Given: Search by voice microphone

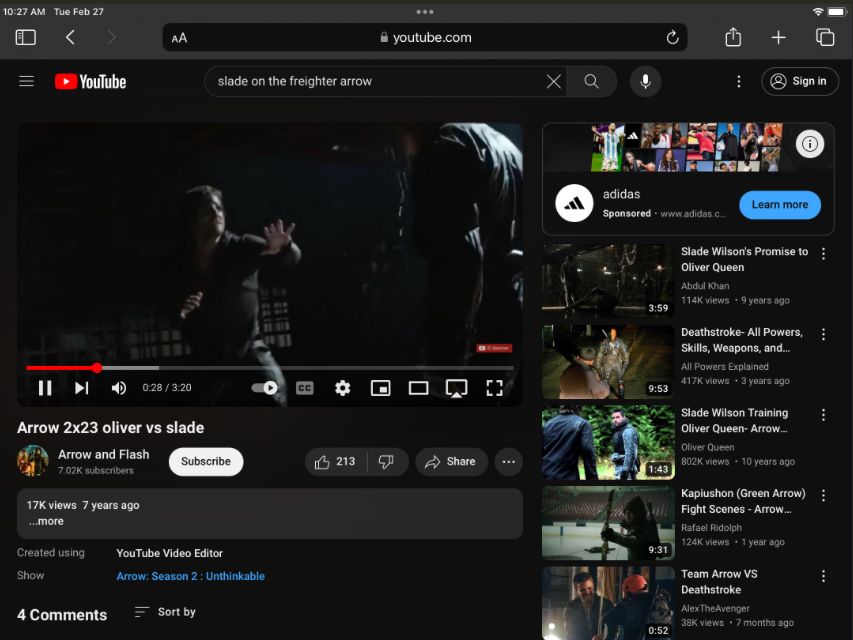Looking at the screenshot, I should [645, 82].
